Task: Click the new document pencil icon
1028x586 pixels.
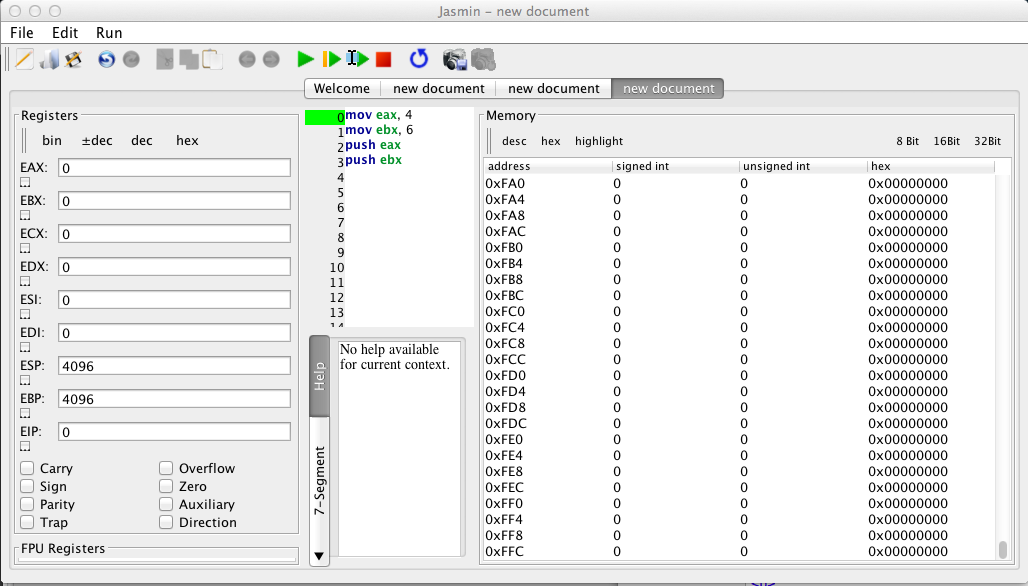Action: (24, 60)
